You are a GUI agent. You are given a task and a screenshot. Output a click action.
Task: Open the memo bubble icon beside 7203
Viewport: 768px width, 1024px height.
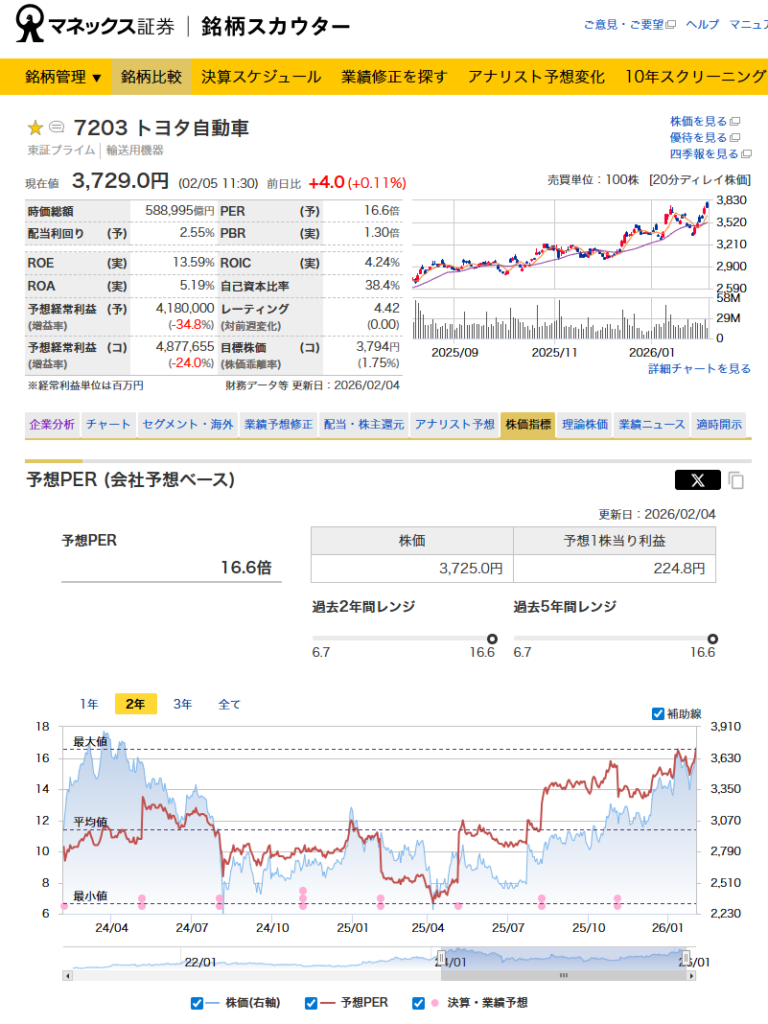pyautogui.click(x=57, y=127)
